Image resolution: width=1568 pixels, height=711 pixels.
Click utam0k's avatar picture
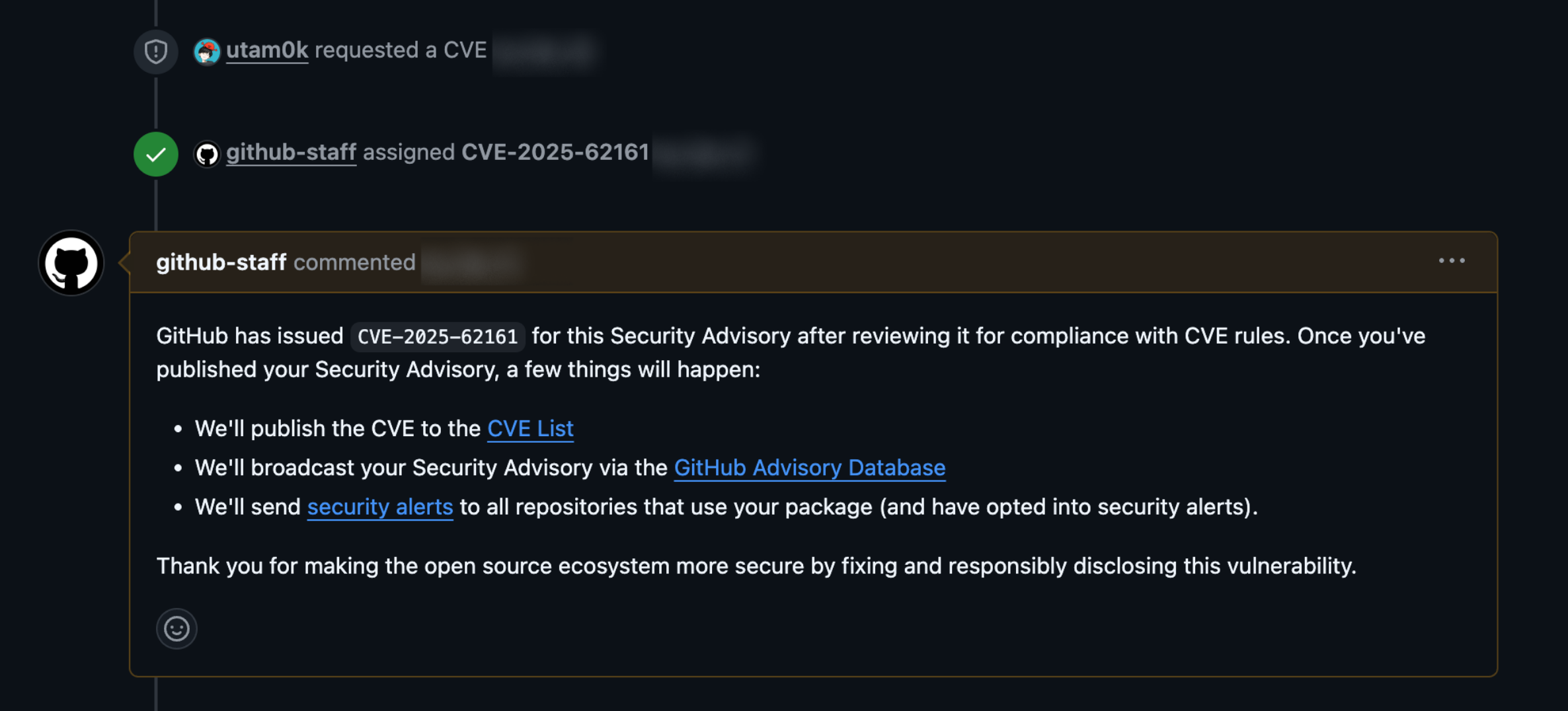tap(207, 51)
